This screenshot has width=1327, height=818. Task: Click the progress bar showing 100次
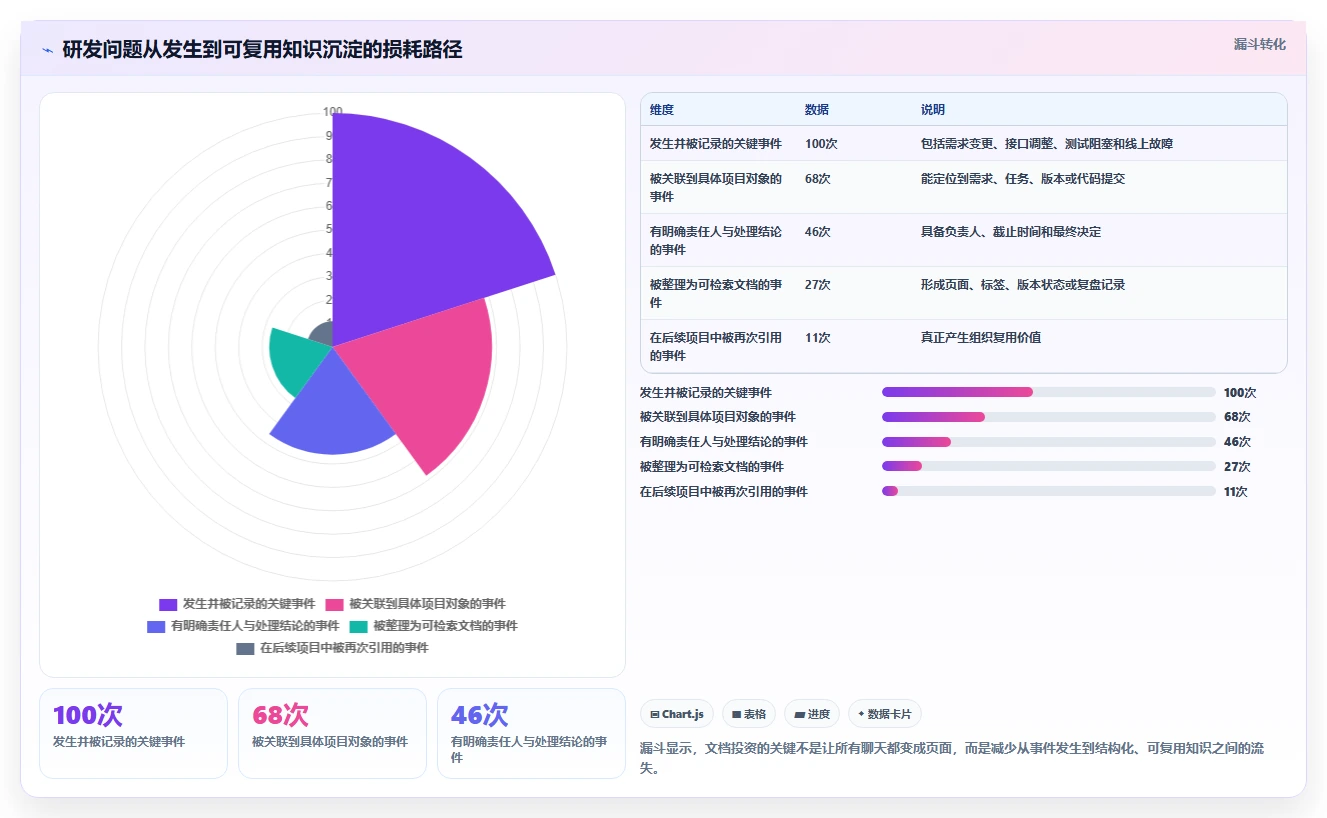click(1048, 392)
